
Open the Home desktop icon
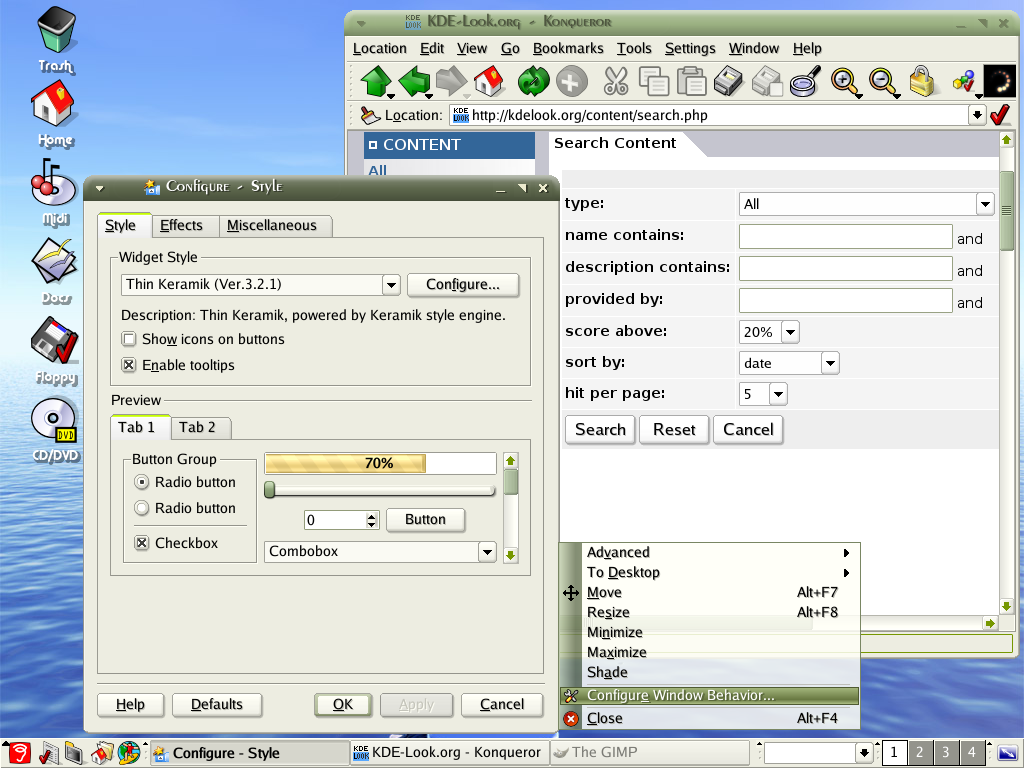coord(55,113)
